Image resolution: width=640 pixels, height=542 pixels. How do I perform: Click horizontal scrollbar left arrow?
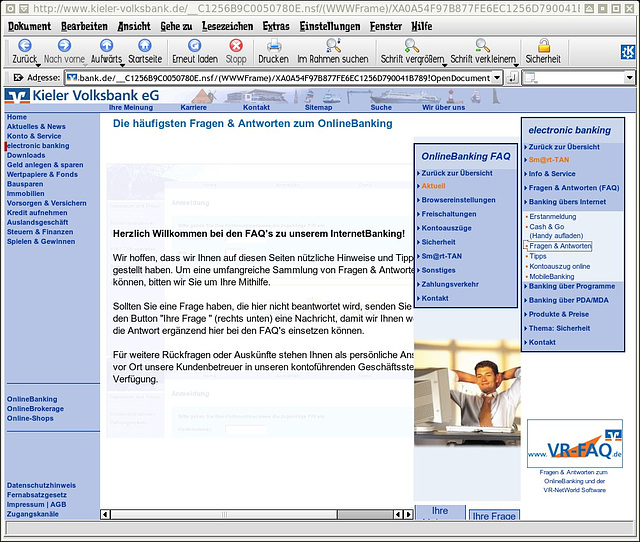tap(105, 514)
